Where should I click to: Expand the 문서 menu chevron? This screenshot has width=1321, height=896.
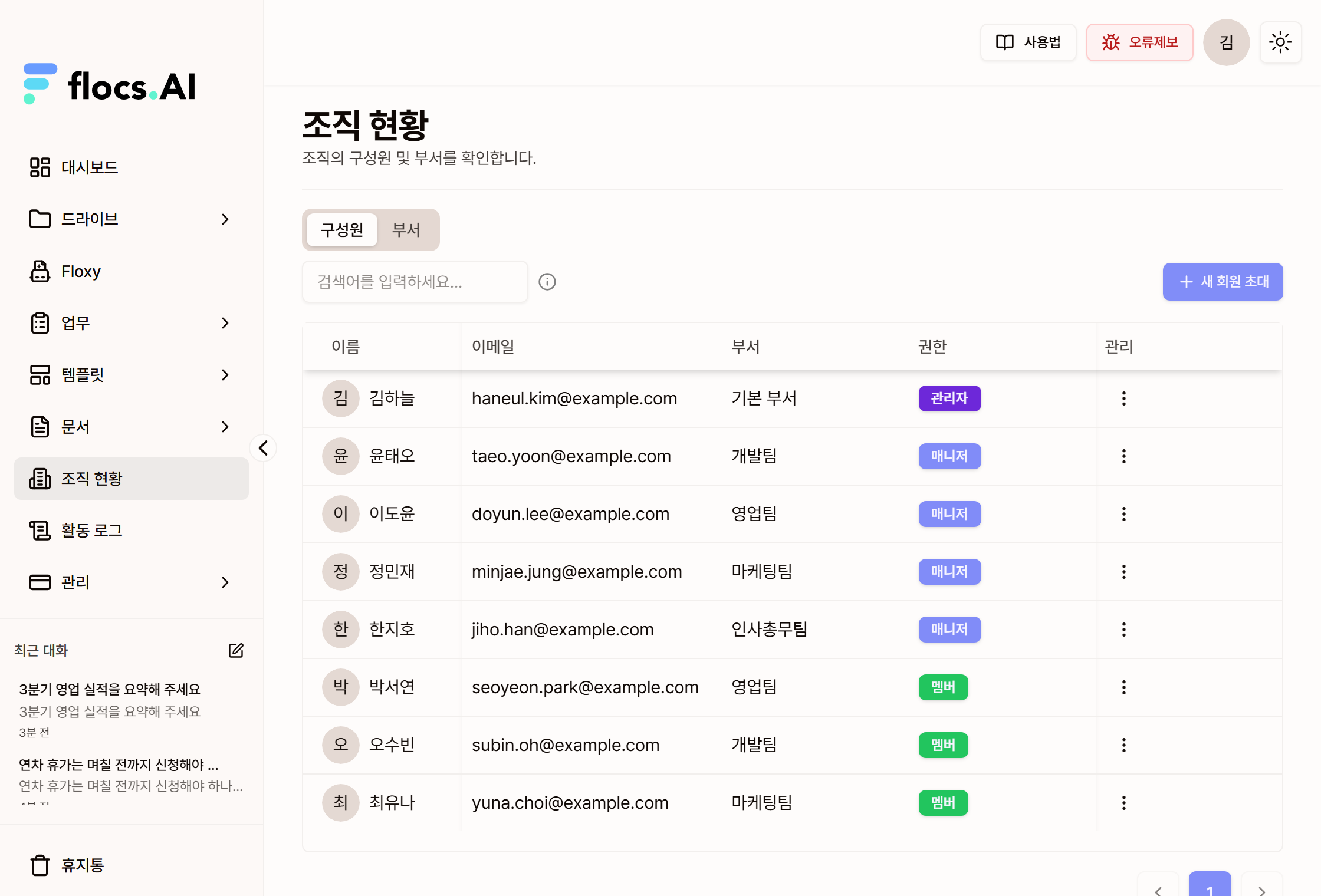pos(225,427)
